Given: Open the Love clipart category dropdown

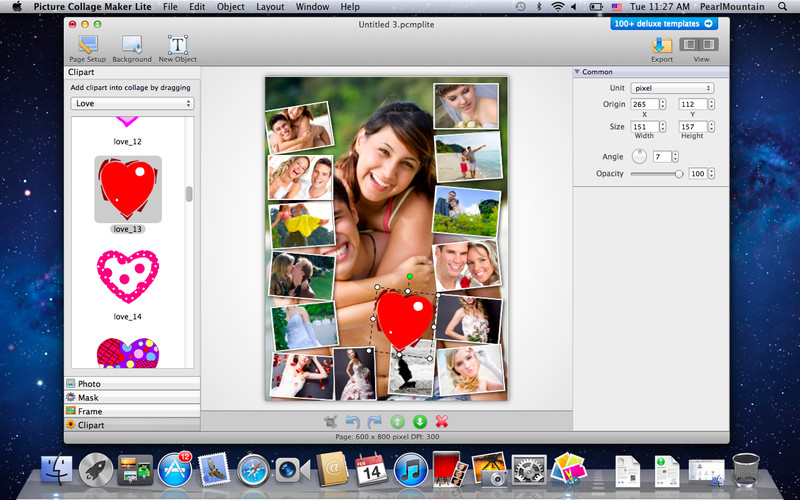Looking at the screenshot, I should click(x=132, y=104).
